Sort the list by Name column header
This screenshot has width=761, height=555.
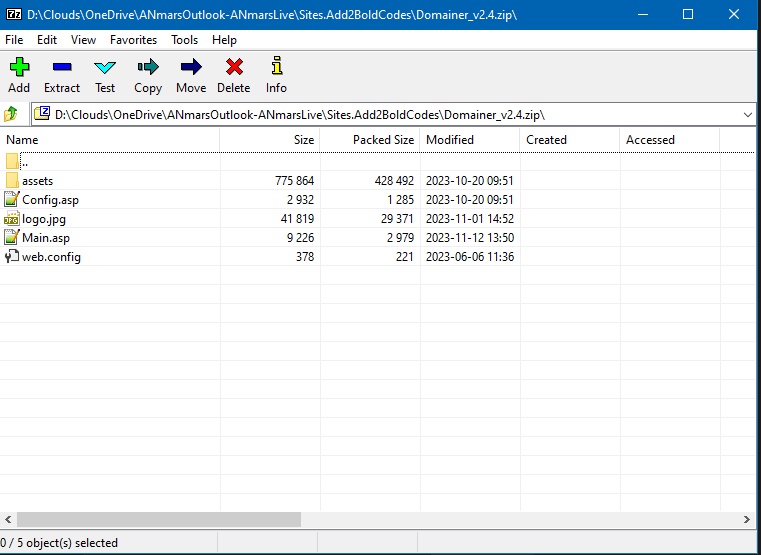click(22, 140)
